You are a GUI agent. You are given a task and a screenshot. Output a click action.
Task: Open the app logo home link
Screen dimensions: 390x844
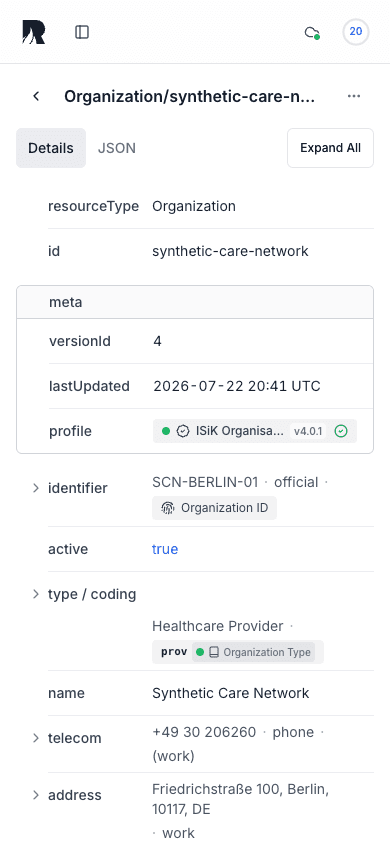[34, 32]
